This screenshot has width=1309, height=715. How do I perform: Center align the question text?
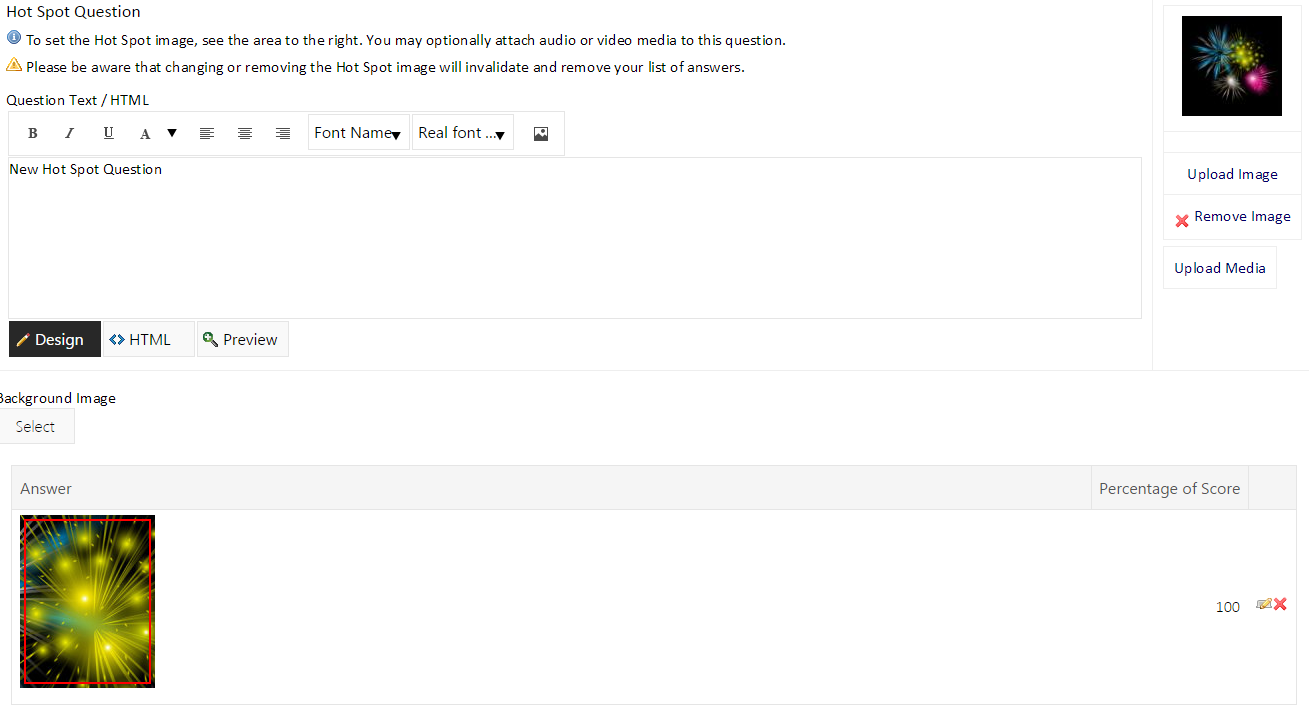tap(245, 133)
